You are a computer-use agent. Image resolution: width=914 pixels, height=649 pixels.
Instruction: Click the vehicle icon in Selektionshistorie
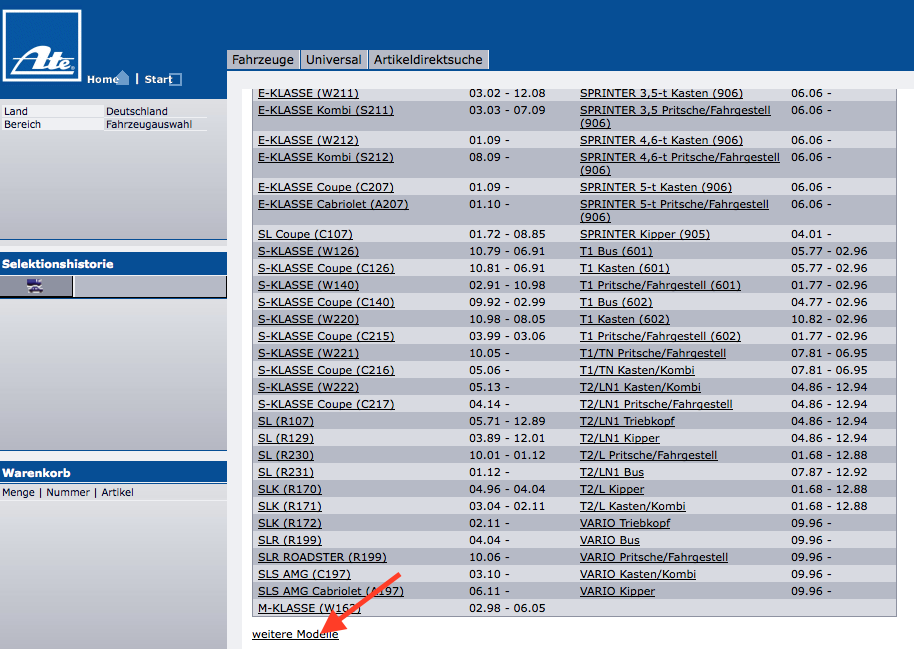36,286
